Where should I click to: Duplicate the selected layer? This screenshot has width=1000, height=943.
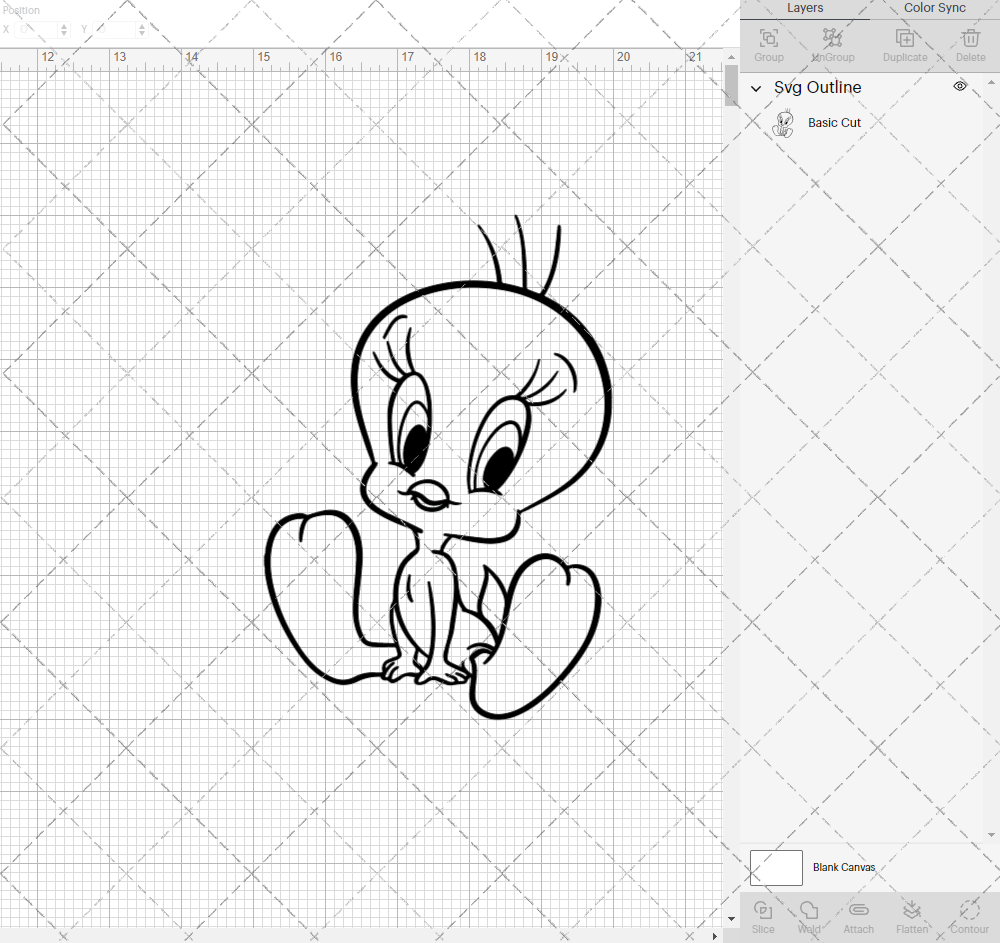pyautogui.click(x=905, y=38)
